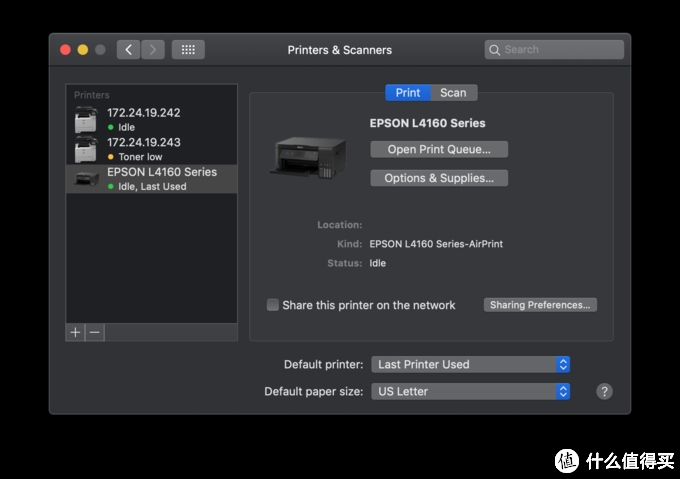Open help with question mark button

604,391
